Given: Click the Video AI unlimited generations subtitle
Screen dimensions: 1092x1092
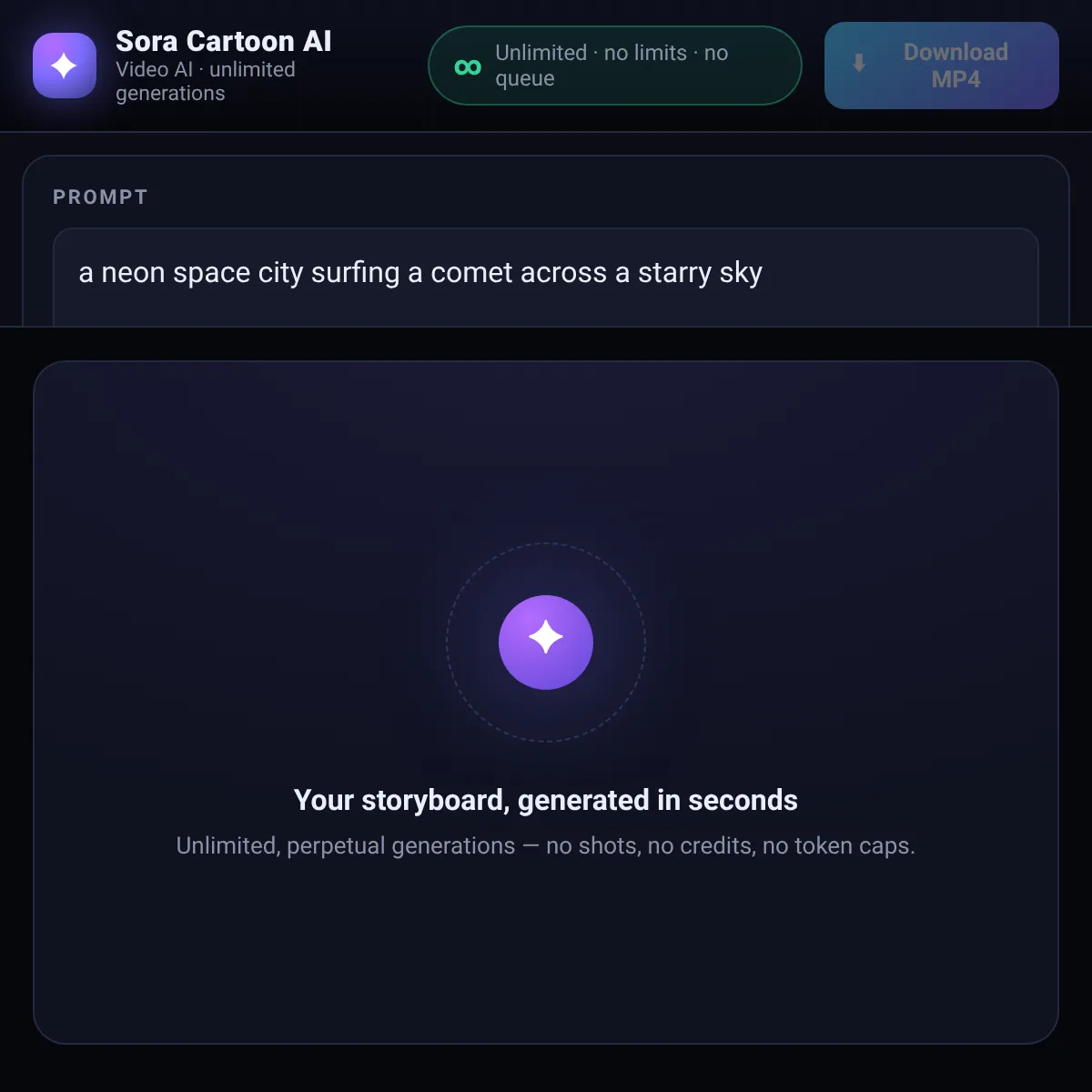Looking at the screenshot, I should coord(206,81).
